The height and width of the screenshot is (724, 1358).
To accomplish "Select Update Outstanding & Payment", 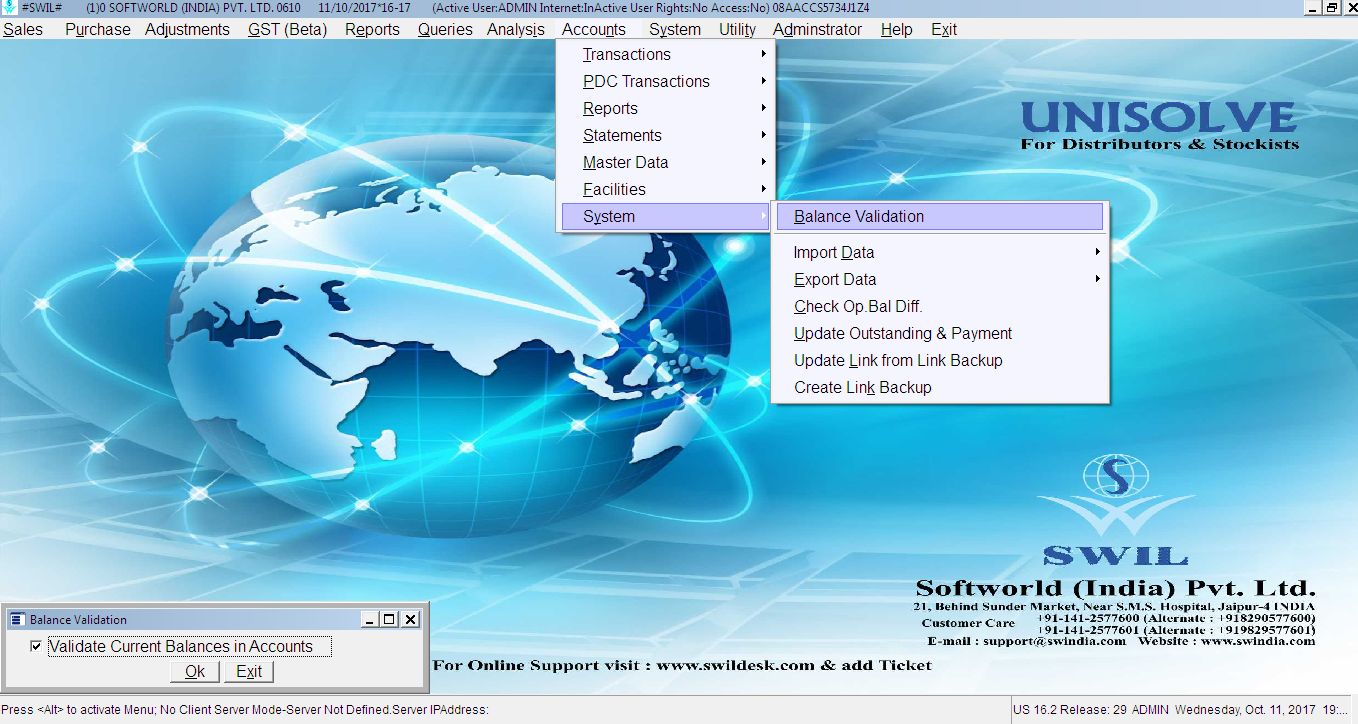I will coord(940,334).
